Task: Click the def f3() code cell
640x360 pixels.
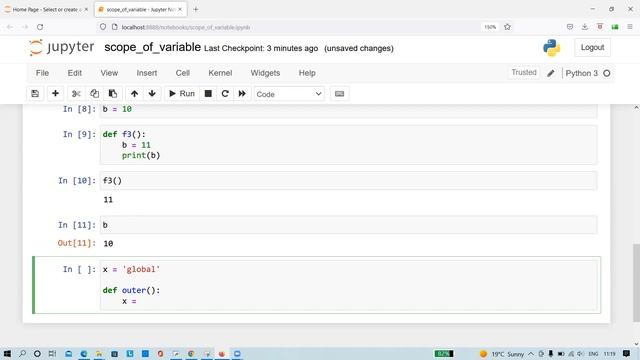Action: [x=349, y=145]
